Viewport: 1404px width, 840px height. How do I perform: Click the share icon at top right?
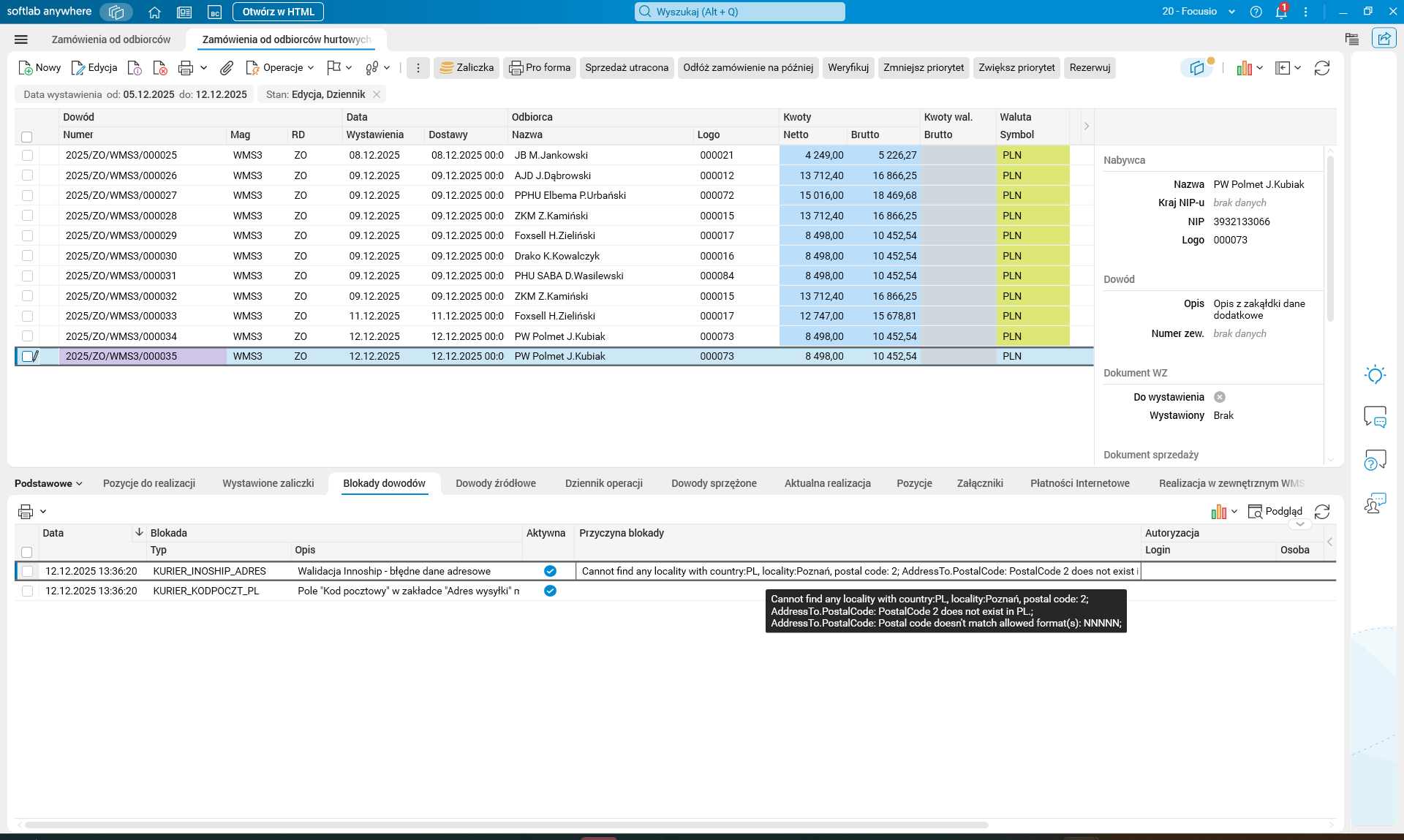1384,39
